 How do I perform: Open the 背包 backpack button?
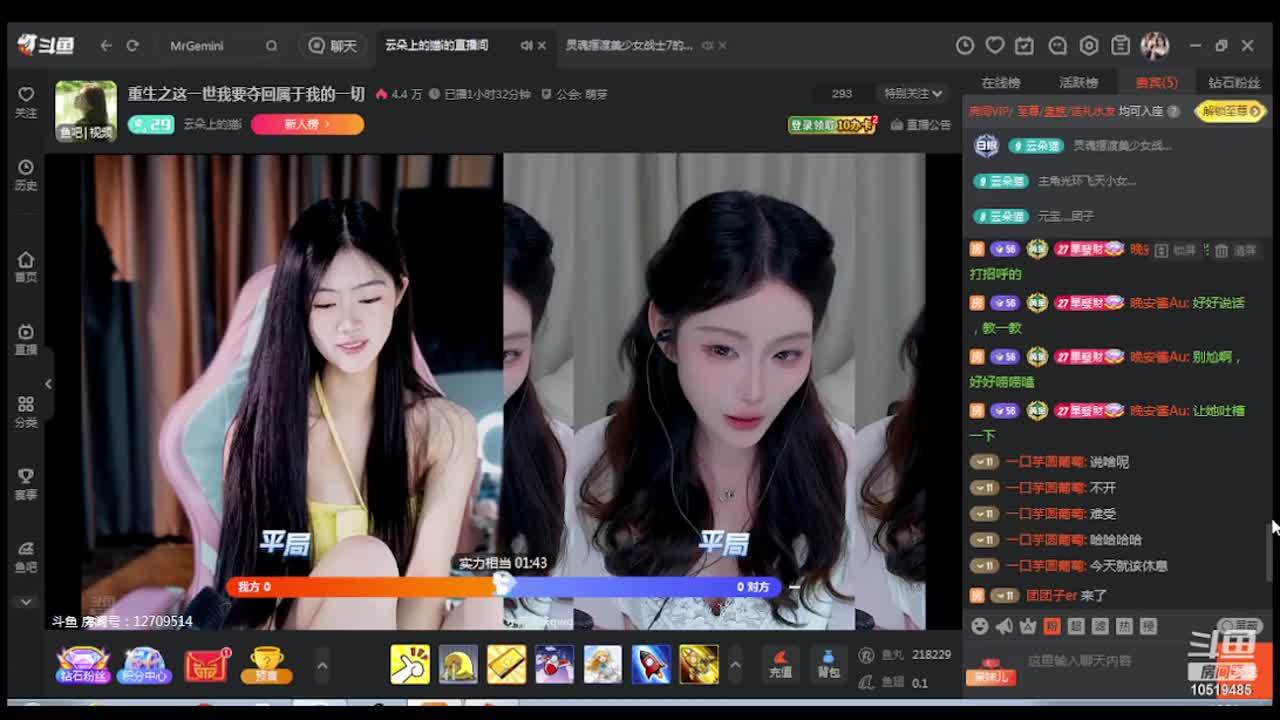[x=828, y=663]
